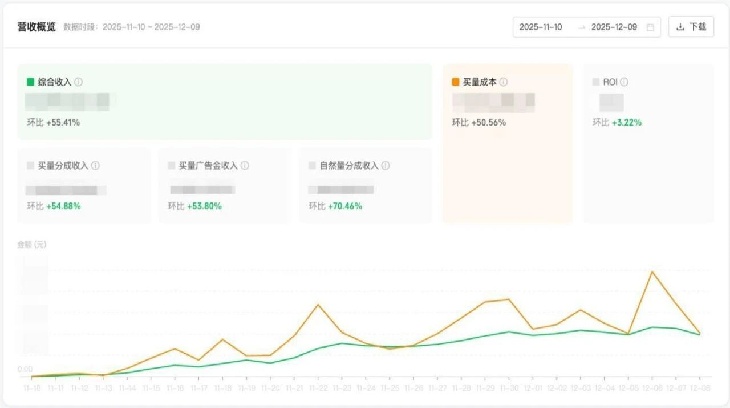The height and width of the screenshot is (408, 730).
Task: Select the 综合收入 summary card
Action: [x=225, y=102]
